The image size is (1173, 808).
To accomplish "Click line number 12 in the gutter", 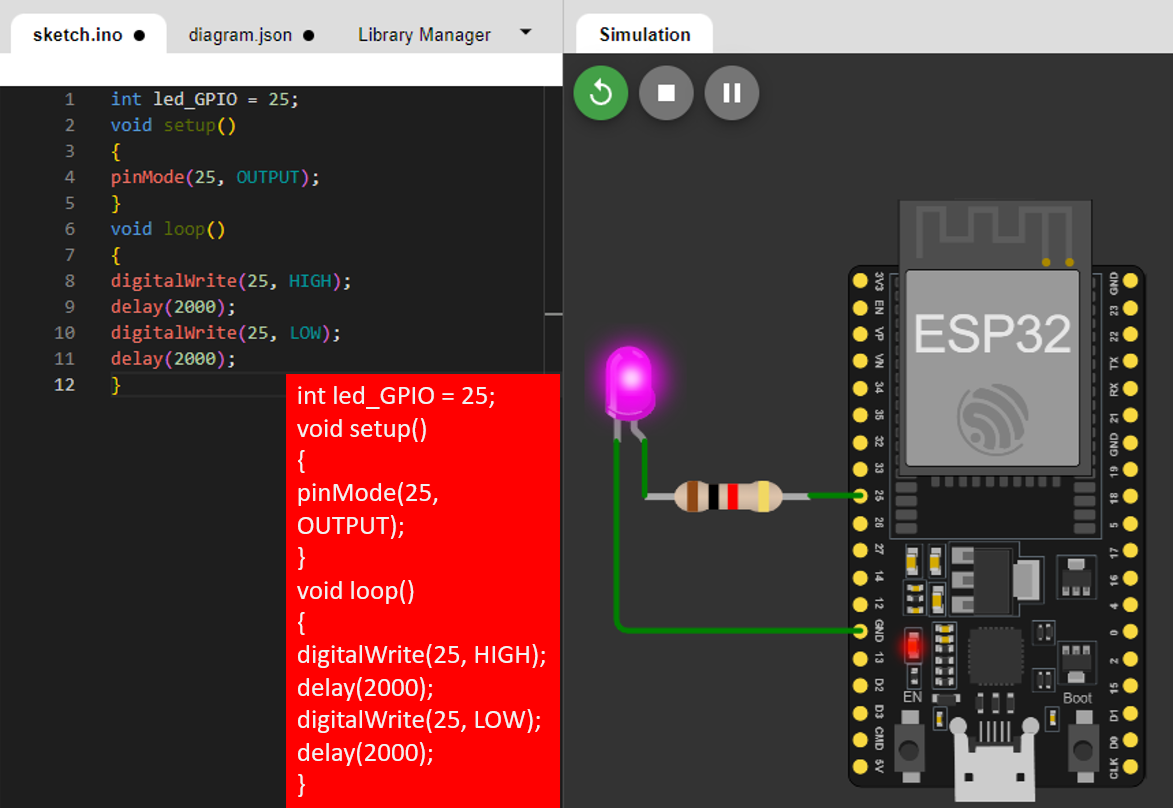I will [64, 385].
